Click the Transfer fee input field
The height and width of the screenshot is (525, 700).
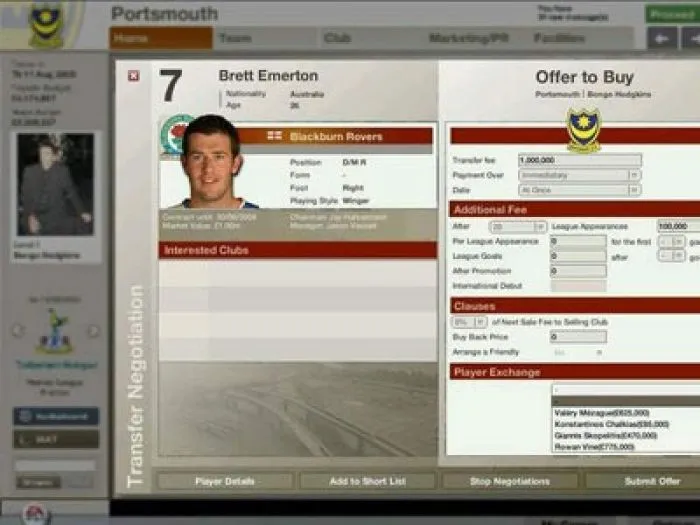click(580, 160)
